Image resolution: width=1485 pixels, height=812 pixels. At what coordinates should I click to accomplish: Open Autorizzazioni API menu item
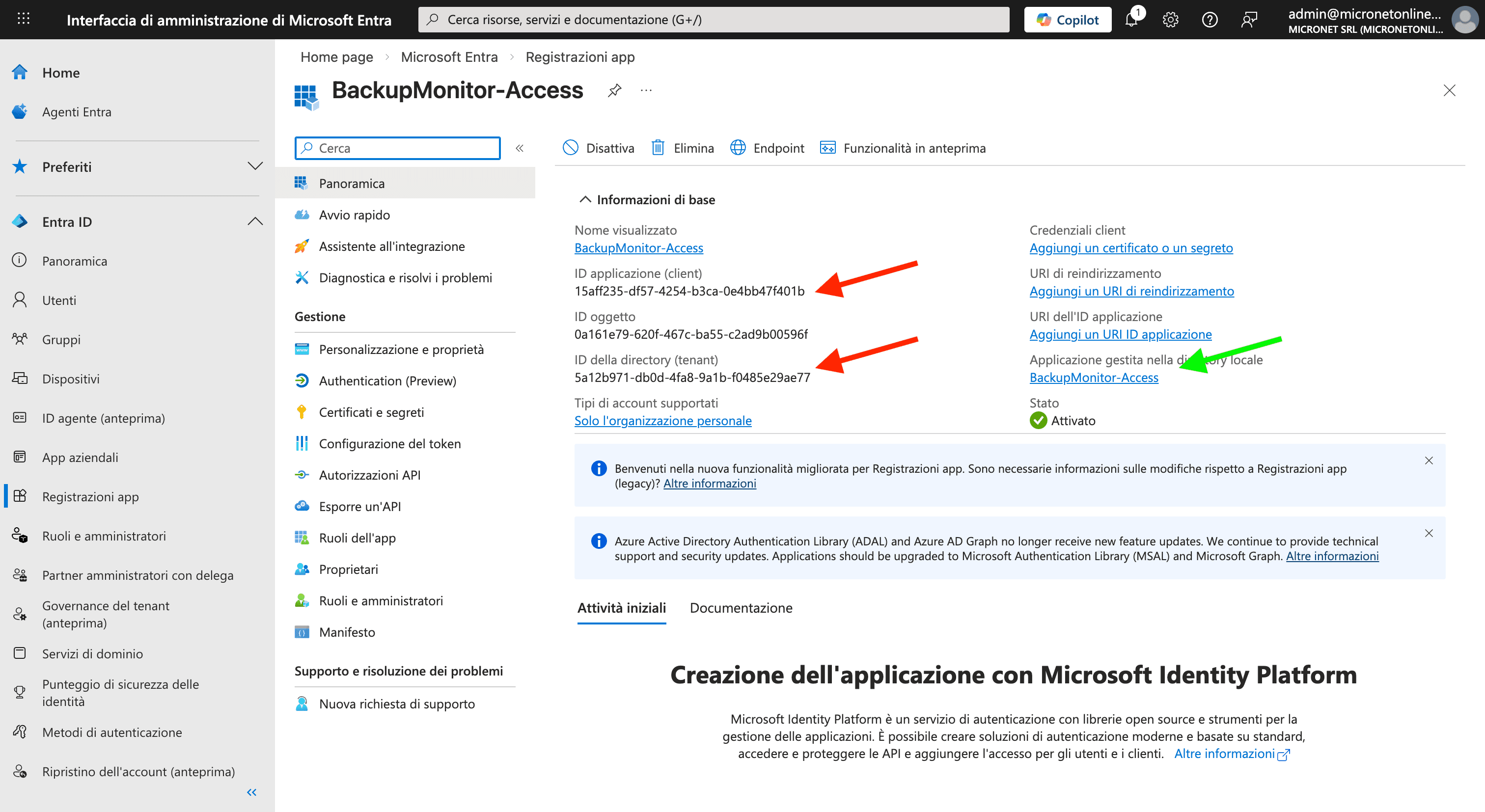click(x=369, y=475)
